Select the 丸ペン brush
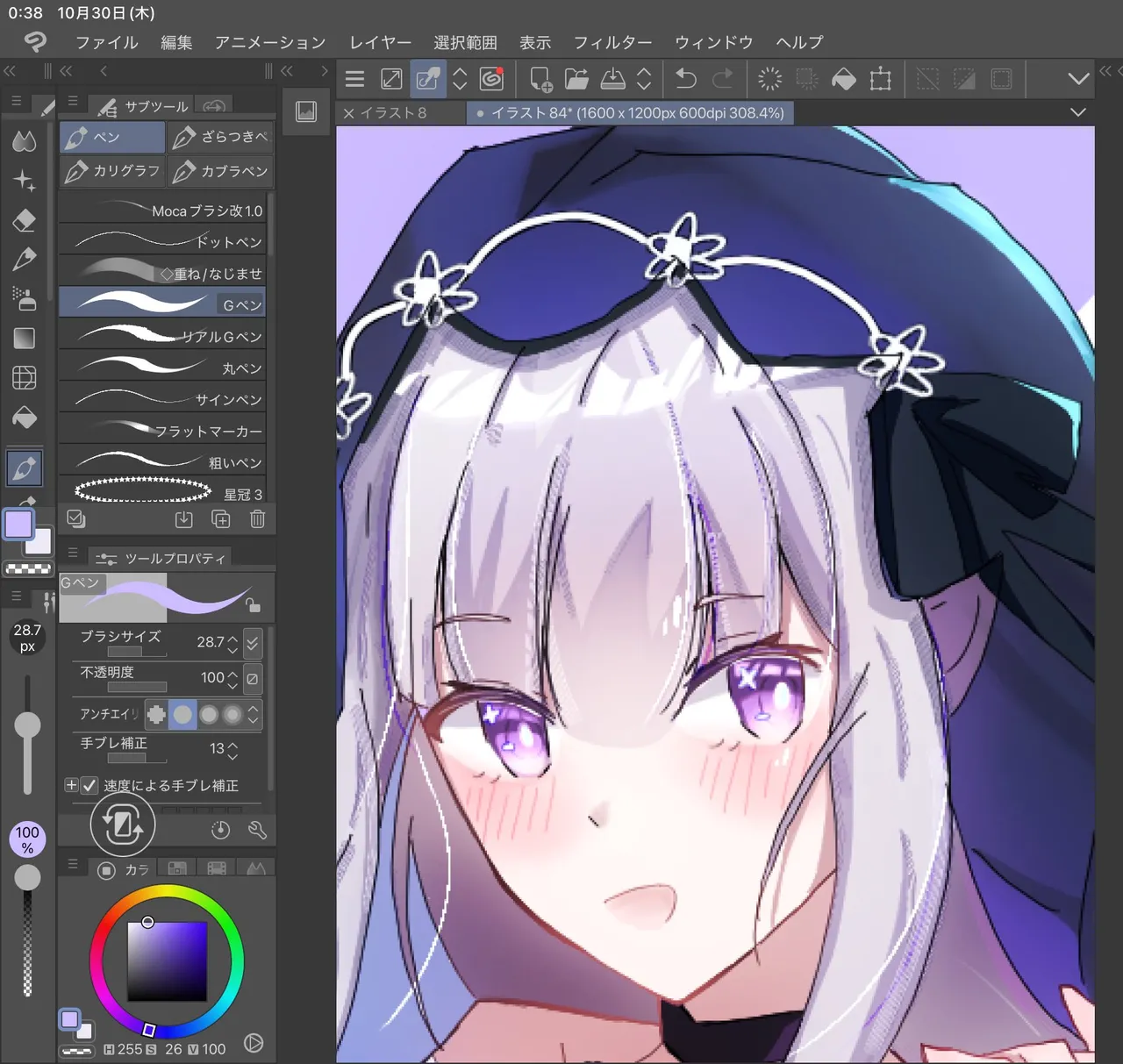1123x1064 pixels. tap(162, 368)
